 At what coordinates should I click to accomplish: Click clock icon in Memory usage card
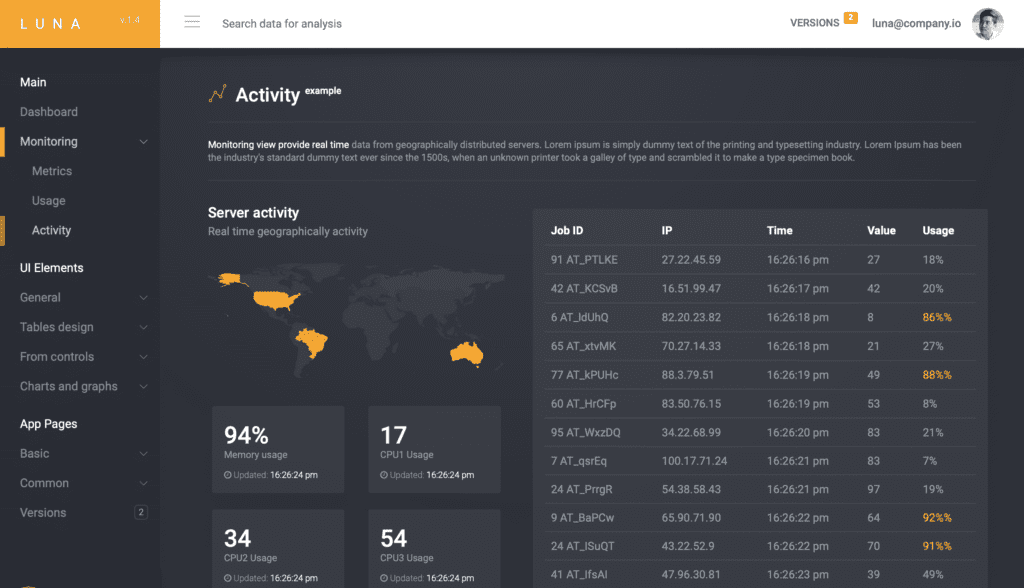(228, 475)
